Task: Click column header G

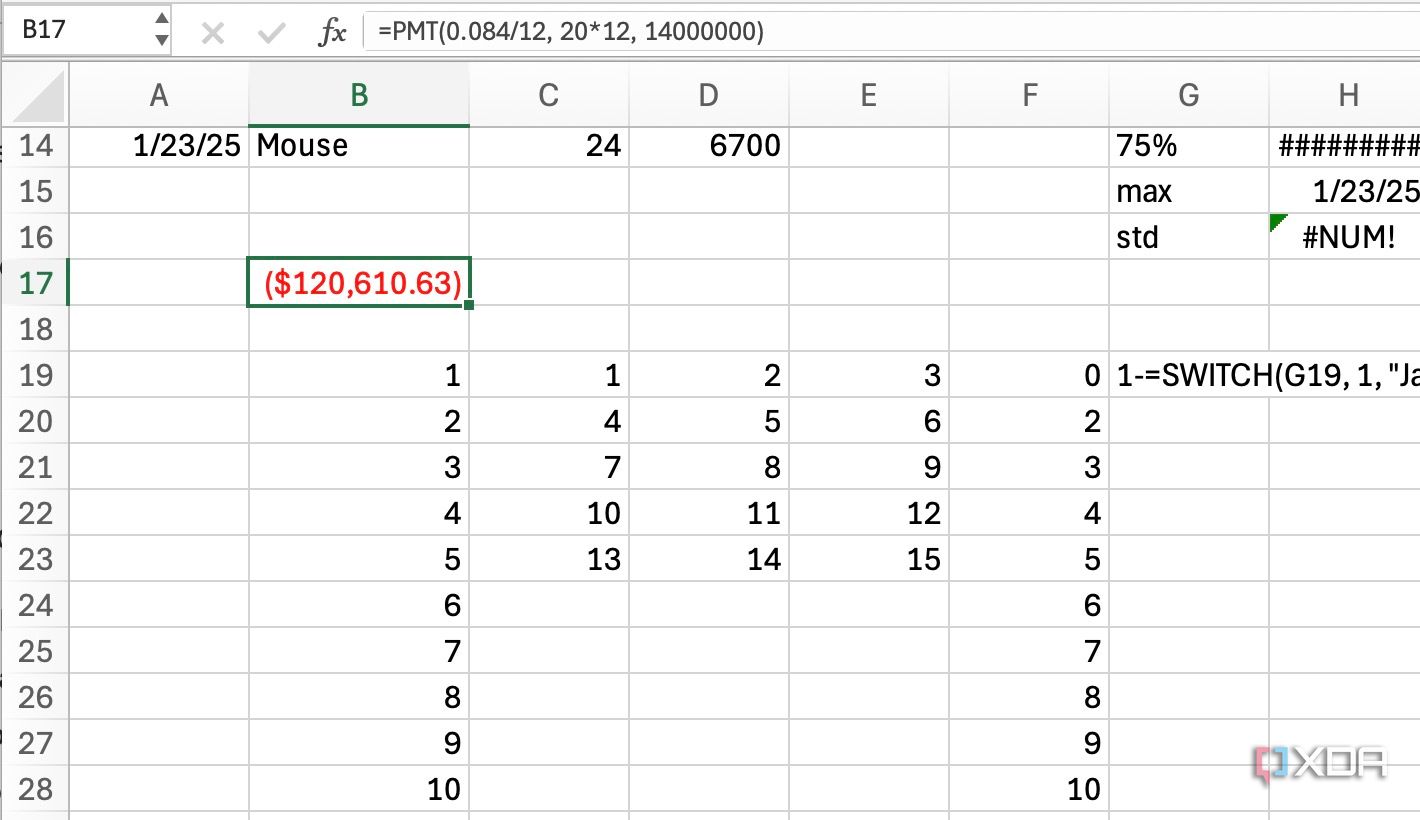Action: pos(1189,94)
